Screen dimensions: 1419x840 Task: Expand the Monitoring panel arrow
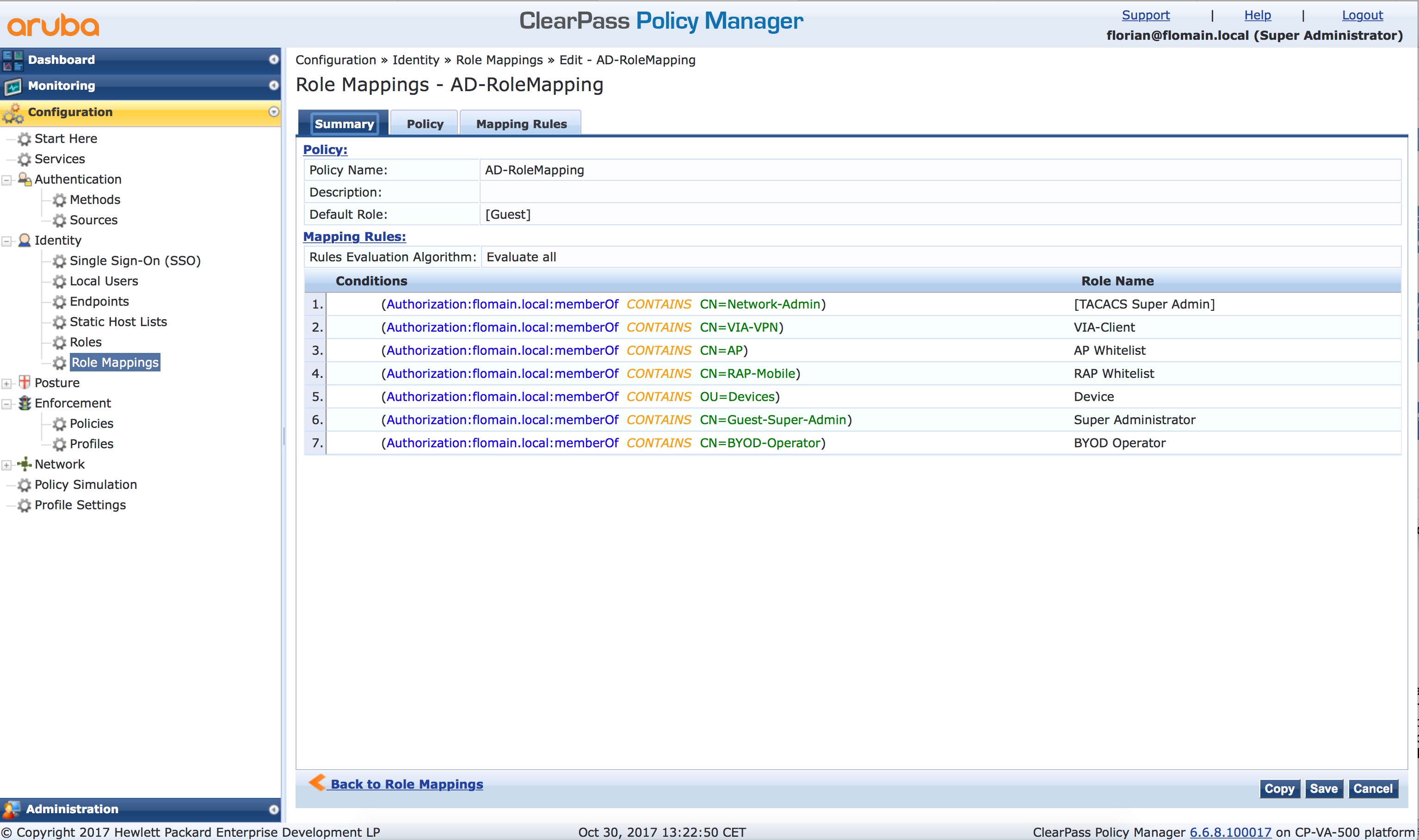[273, 86]
